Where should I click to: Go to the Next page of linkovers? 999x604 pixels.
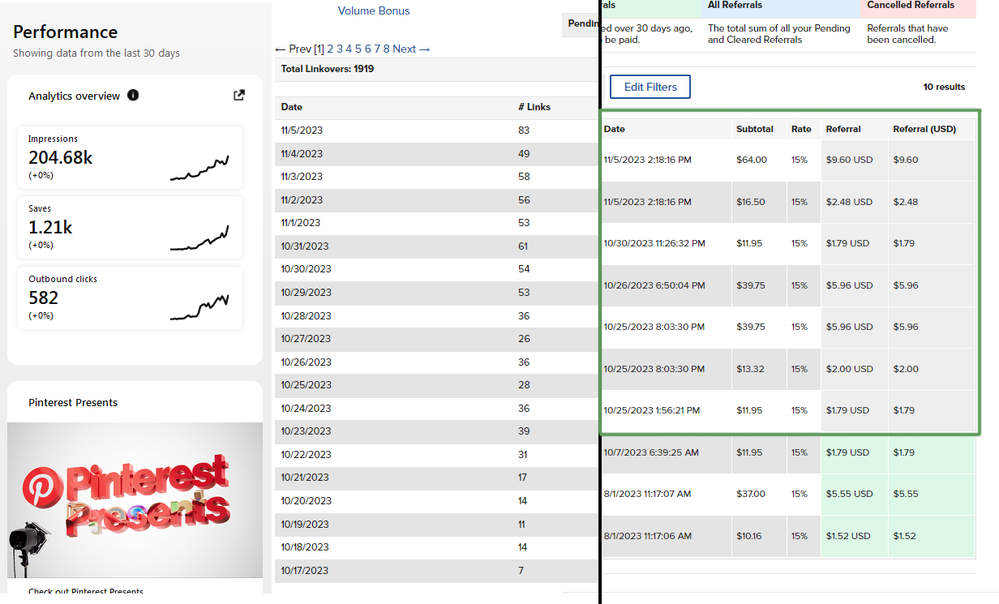(411, 49)
